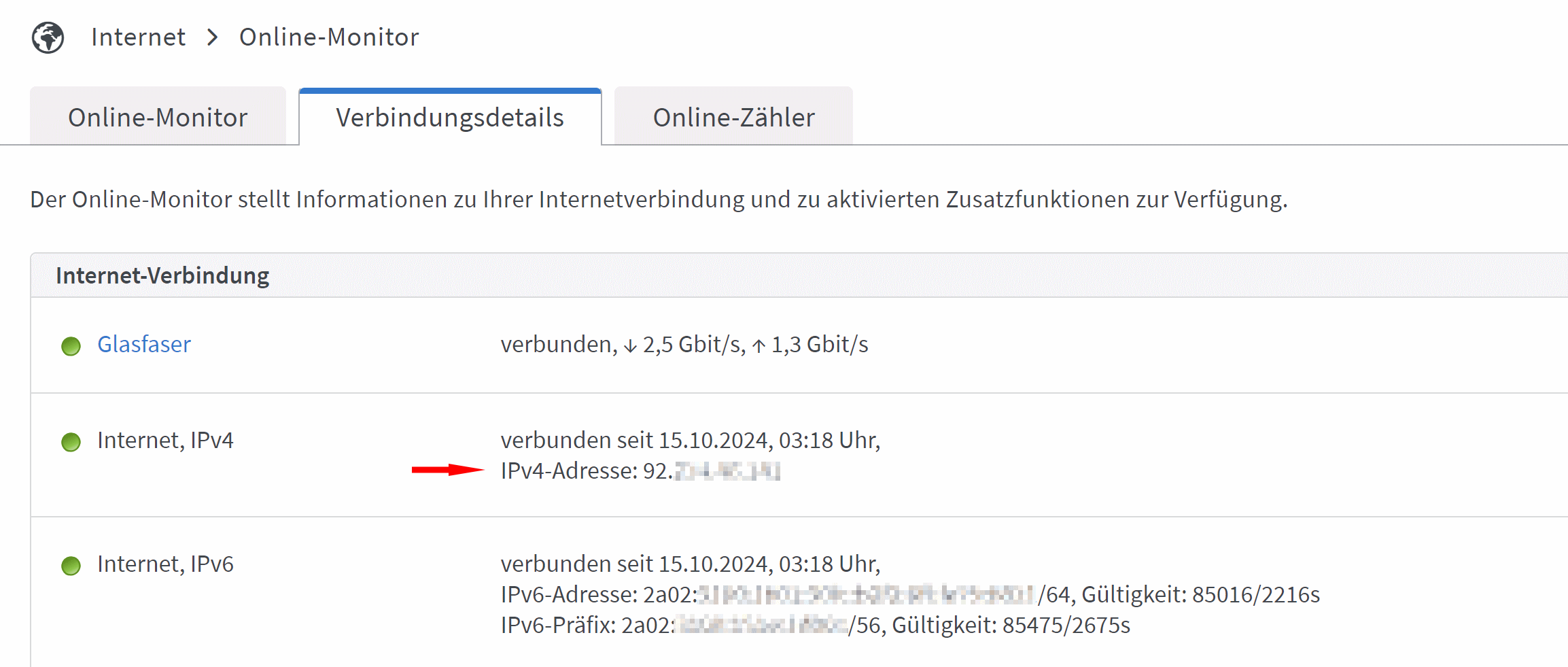Open the Glasfaser link
Image resolution: width=1568 pixels, height=667 pixels.
(144, 344)
